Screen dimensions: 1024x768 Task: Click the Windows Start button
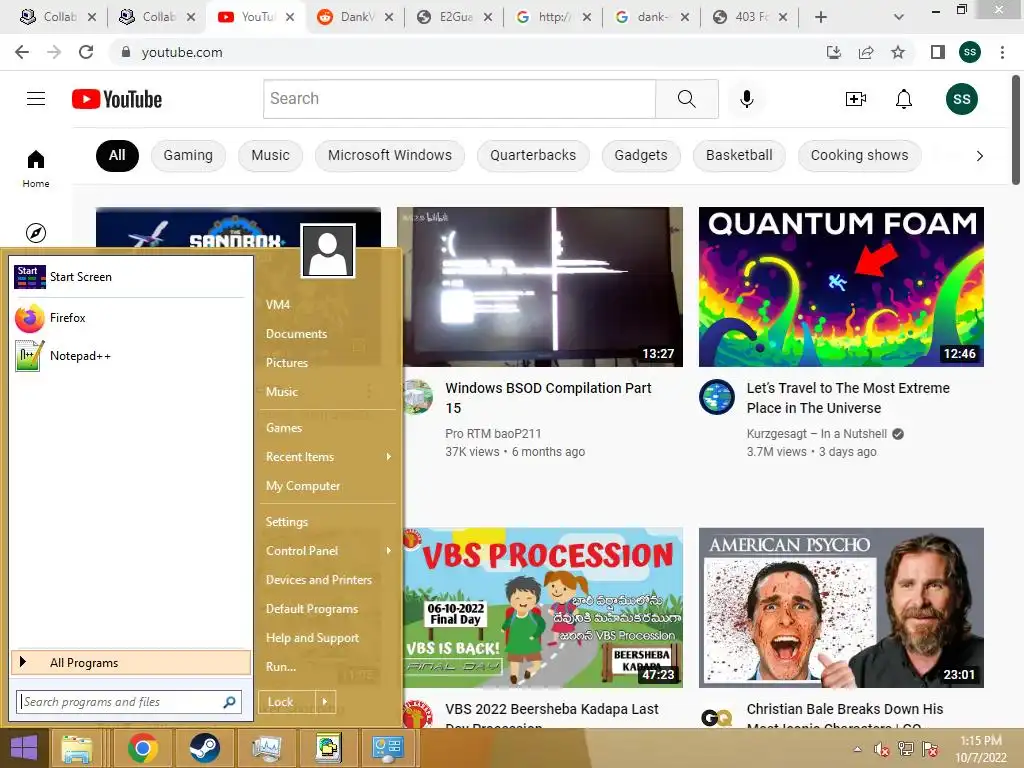point(24,748)
